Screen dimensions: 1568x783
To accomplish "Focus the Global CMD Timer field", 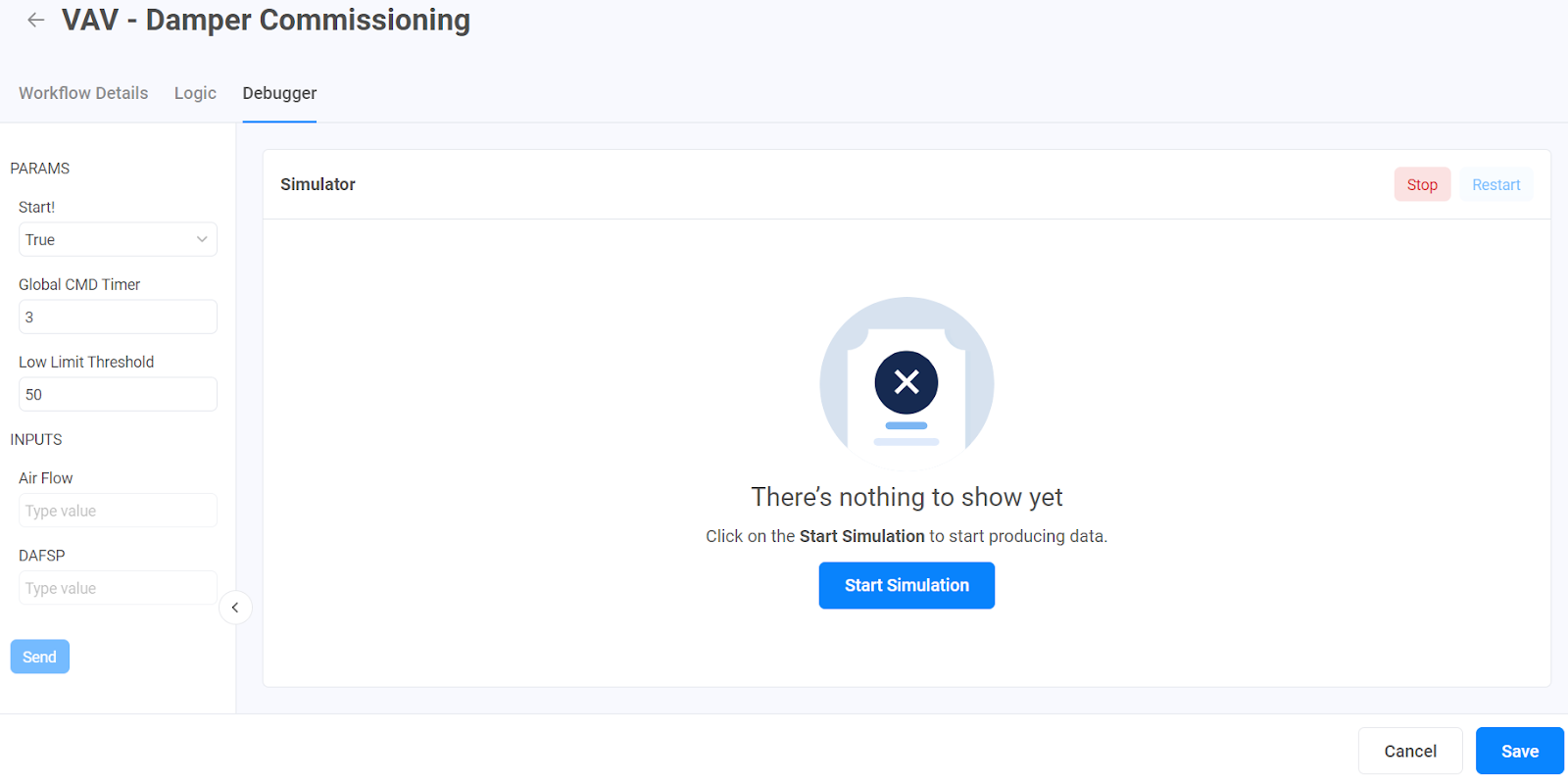I will [x=118, y=318].
